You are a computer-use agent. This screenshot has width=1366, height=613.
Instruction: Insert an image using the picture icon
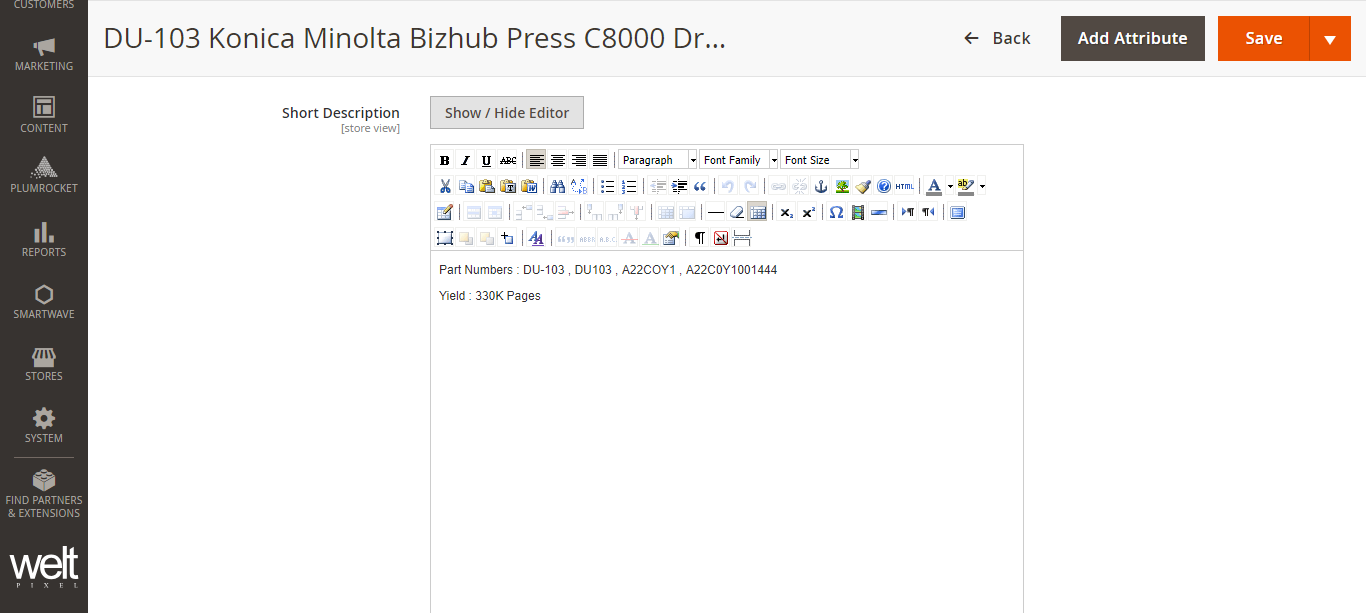point(842,186)
